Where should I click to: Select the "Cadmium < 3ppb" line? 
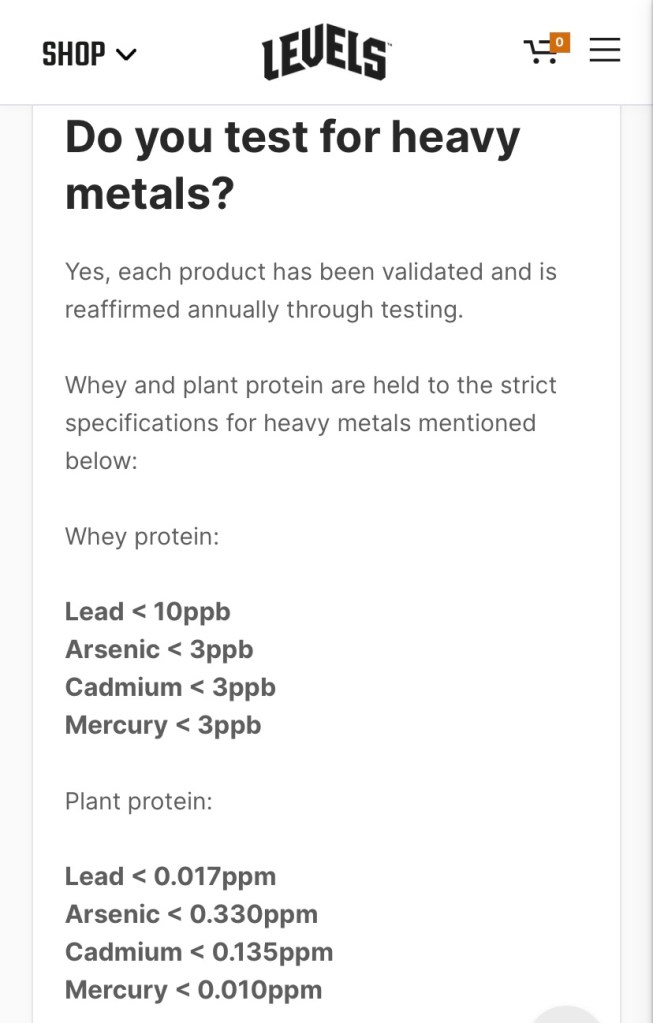[170, 688]
